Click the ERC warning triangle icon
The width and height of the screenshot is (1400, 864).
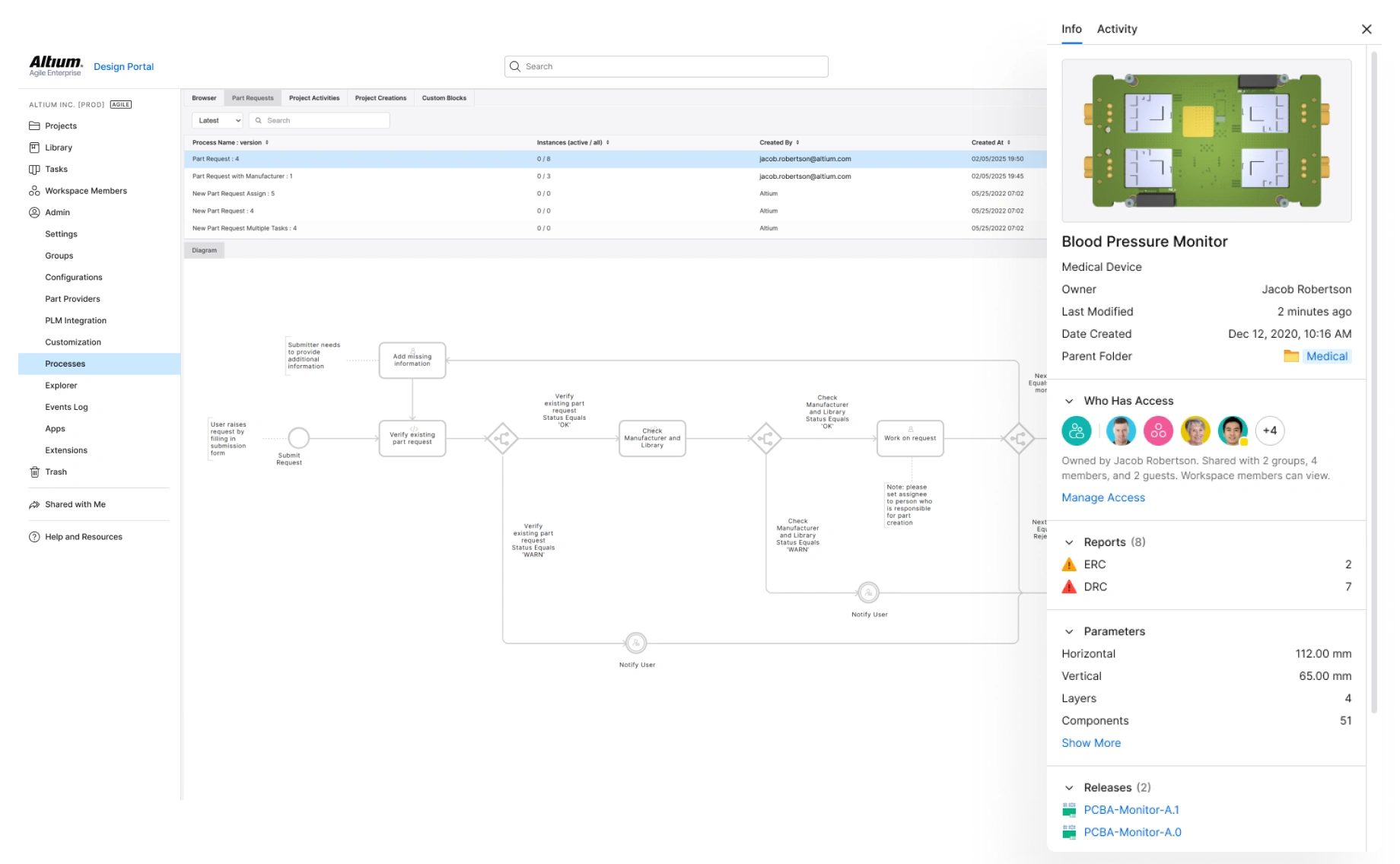point(1069,564)
